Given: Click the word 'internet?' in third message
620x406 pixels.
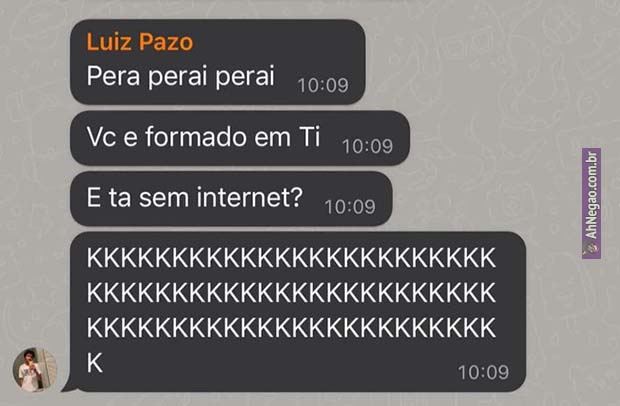Looking at the screenshot, I should (x=250, y=197).
